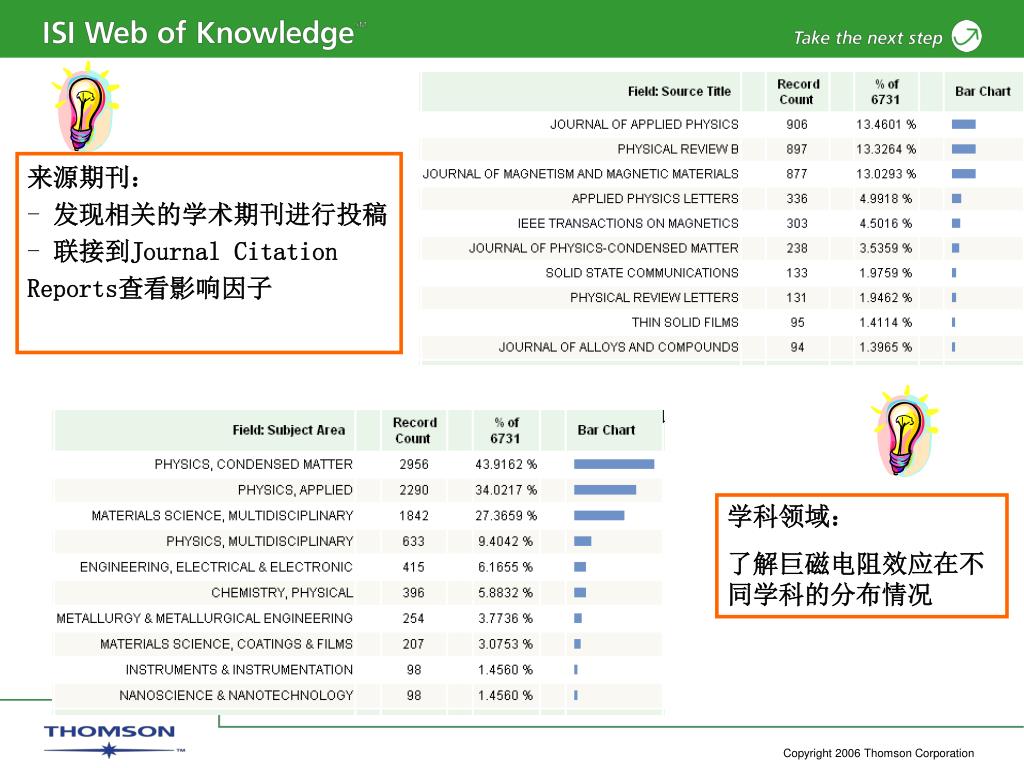The image size is (1024, 768).
Task: Click the 3.5359 % value
Action: [x=886, y=248]
